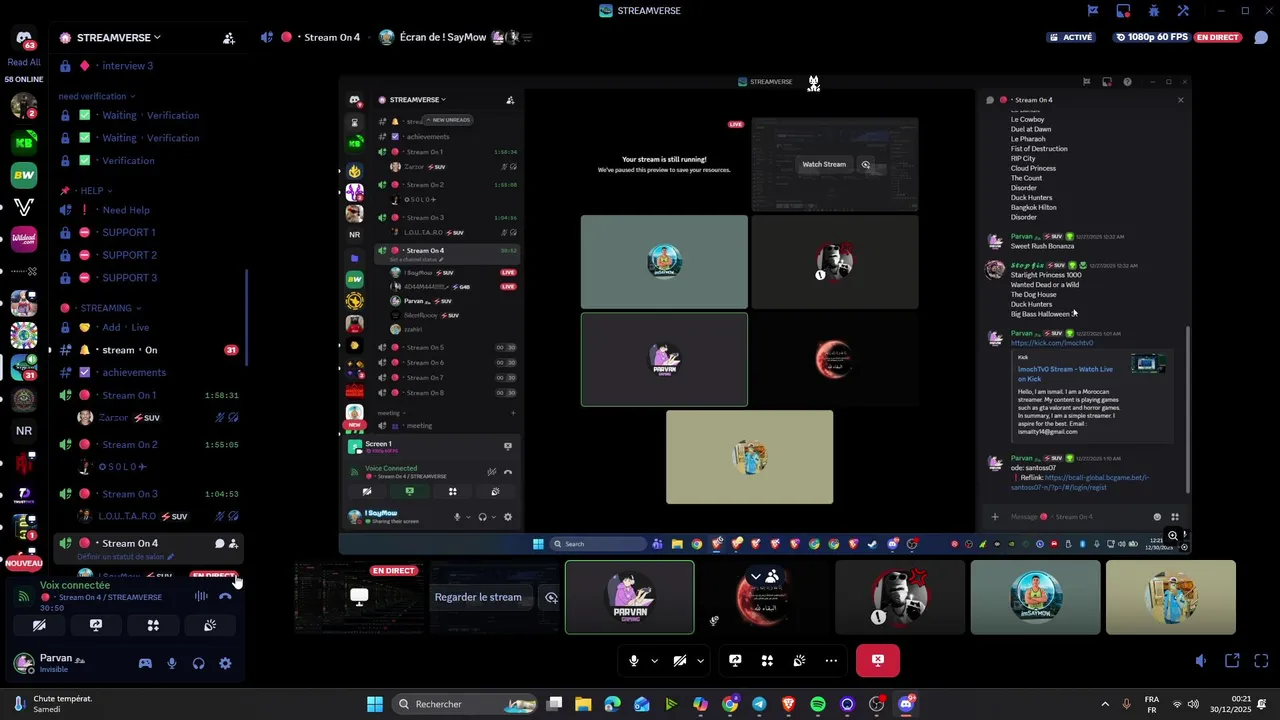Screen dimensions: 1280x720
Task: Open the interview 3 channel
Action: pos(149,66)
